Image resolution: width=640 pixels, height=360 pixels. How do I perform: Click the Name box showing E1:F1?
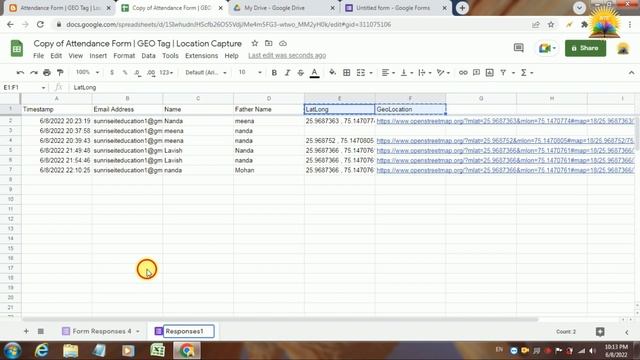(24, 87)
